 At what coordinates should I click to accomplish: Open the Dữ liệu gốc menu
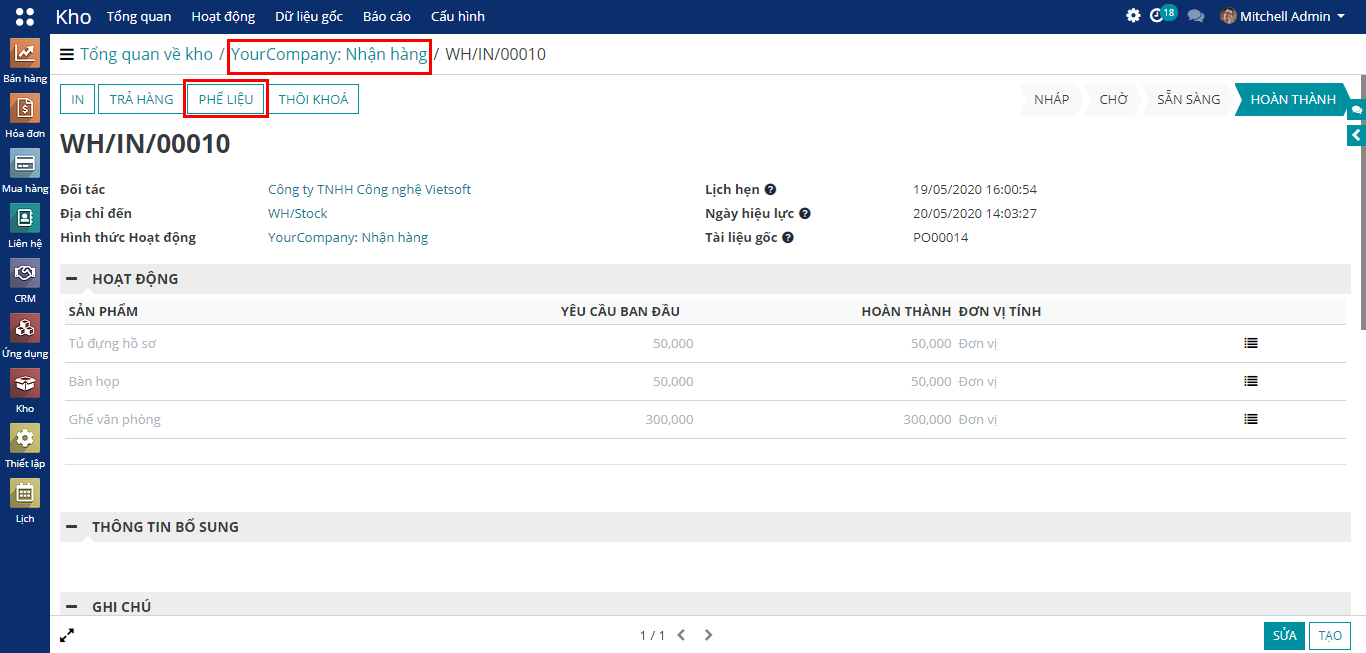(309, 16)
